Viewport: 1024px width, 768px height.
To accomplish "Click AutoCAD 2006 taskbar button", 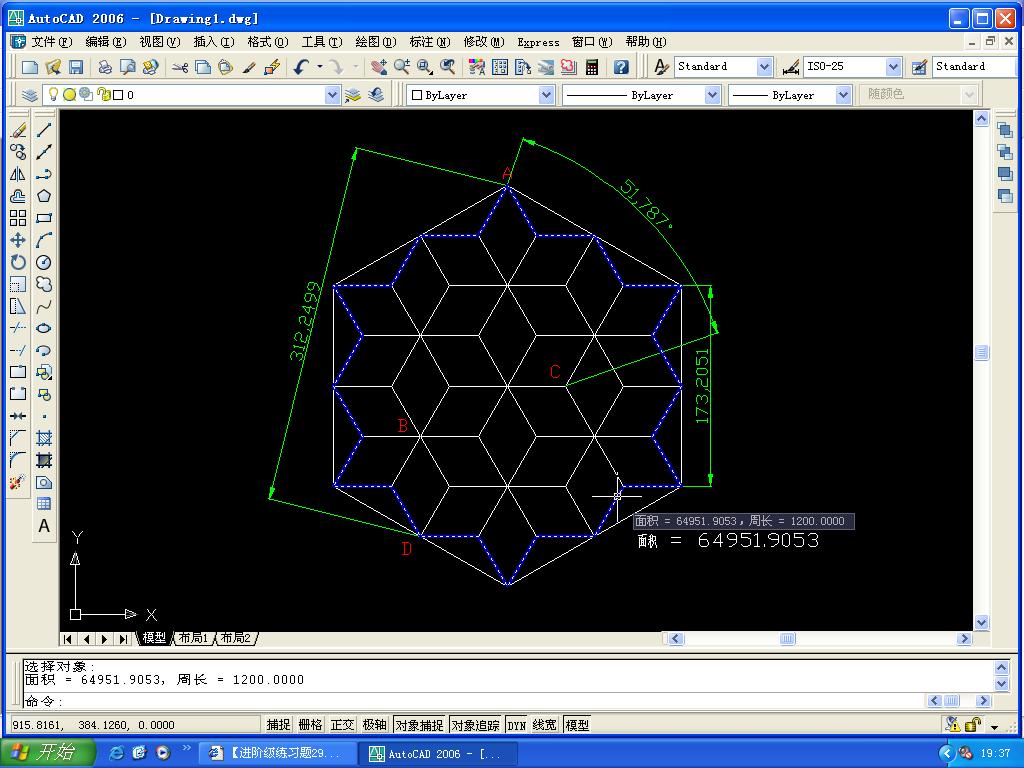I will (x=438, y=754).
